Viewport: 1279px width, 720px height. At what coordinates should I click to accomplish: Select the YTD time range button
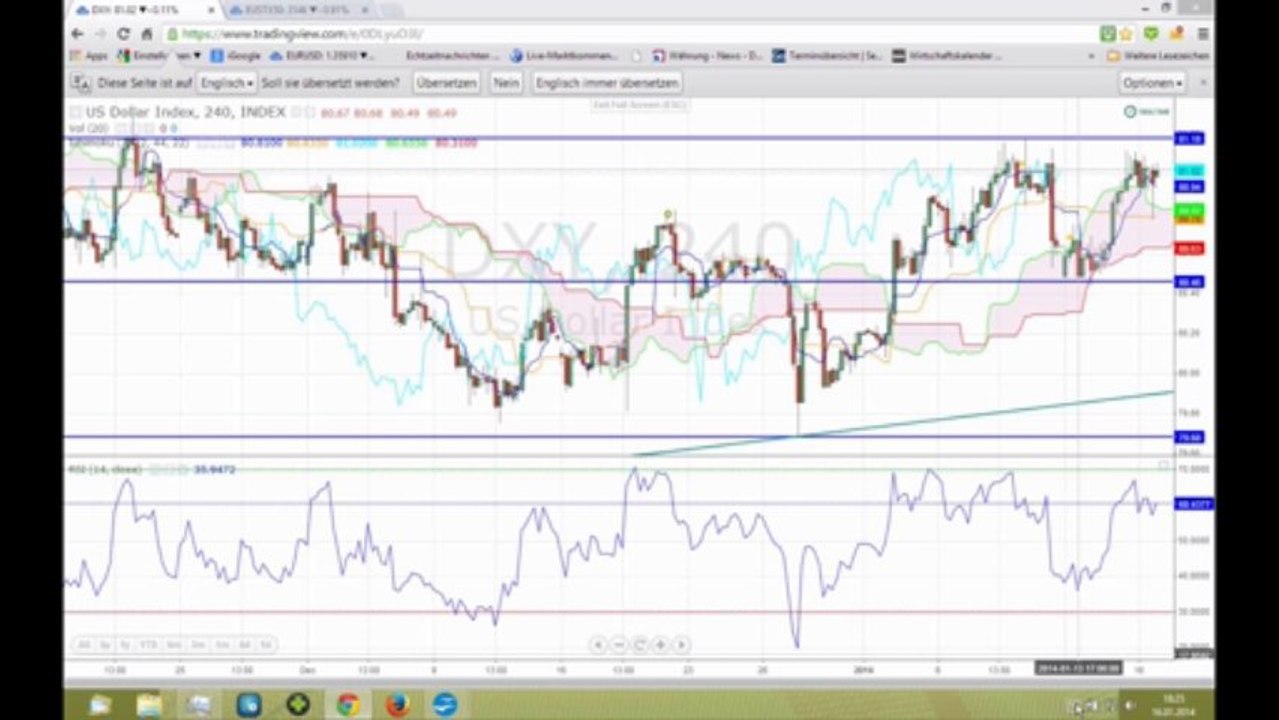point(149,645)
